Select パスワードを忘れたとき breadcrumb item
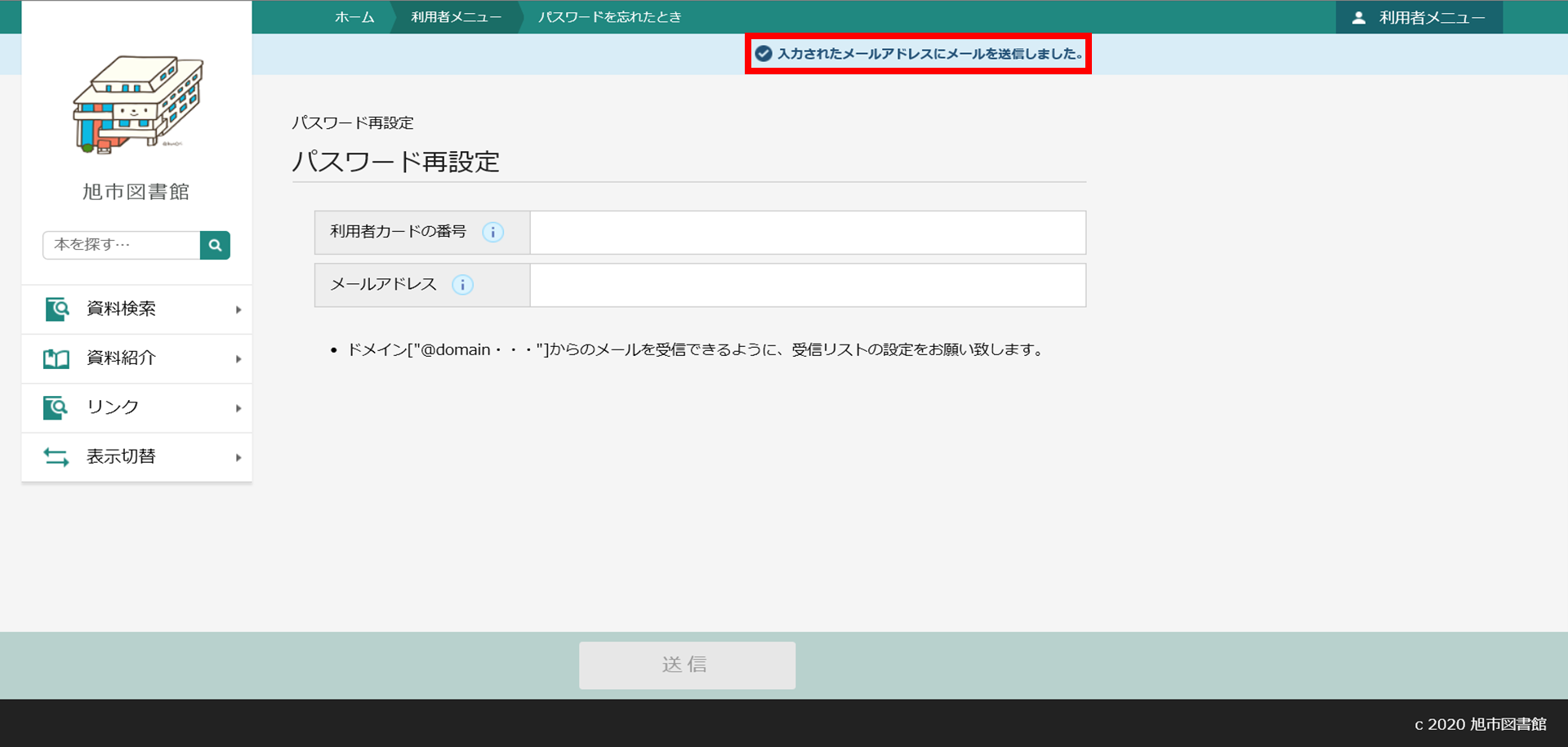 [609, 17]
